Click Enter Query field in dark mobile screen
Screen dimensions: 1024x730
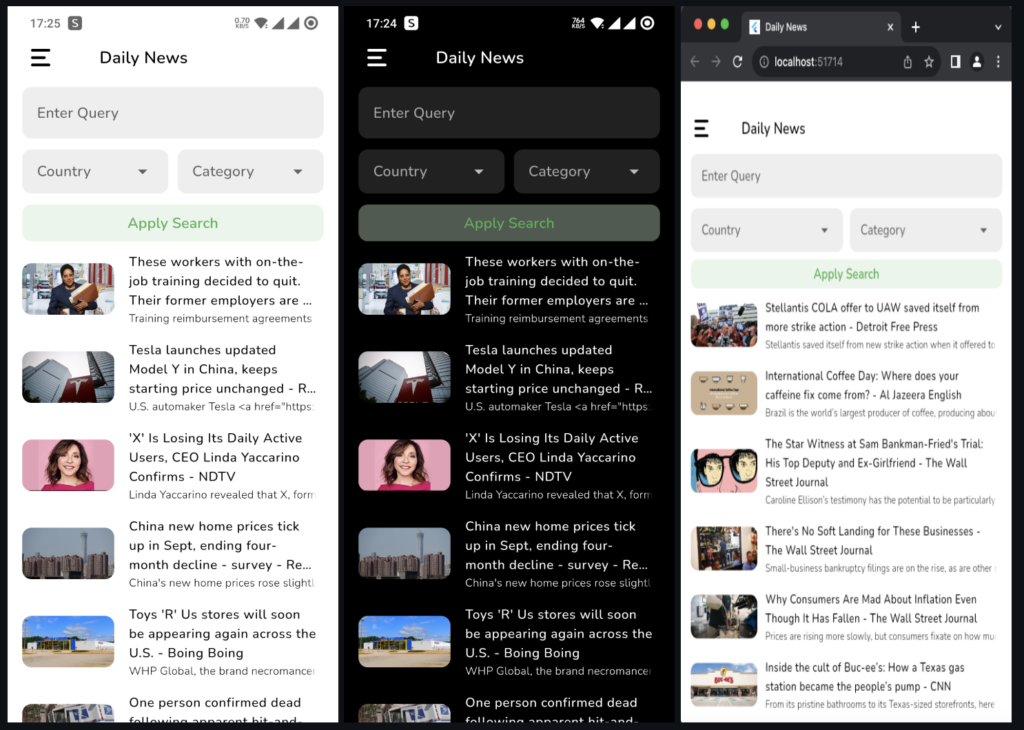click(x=509, y=112)
